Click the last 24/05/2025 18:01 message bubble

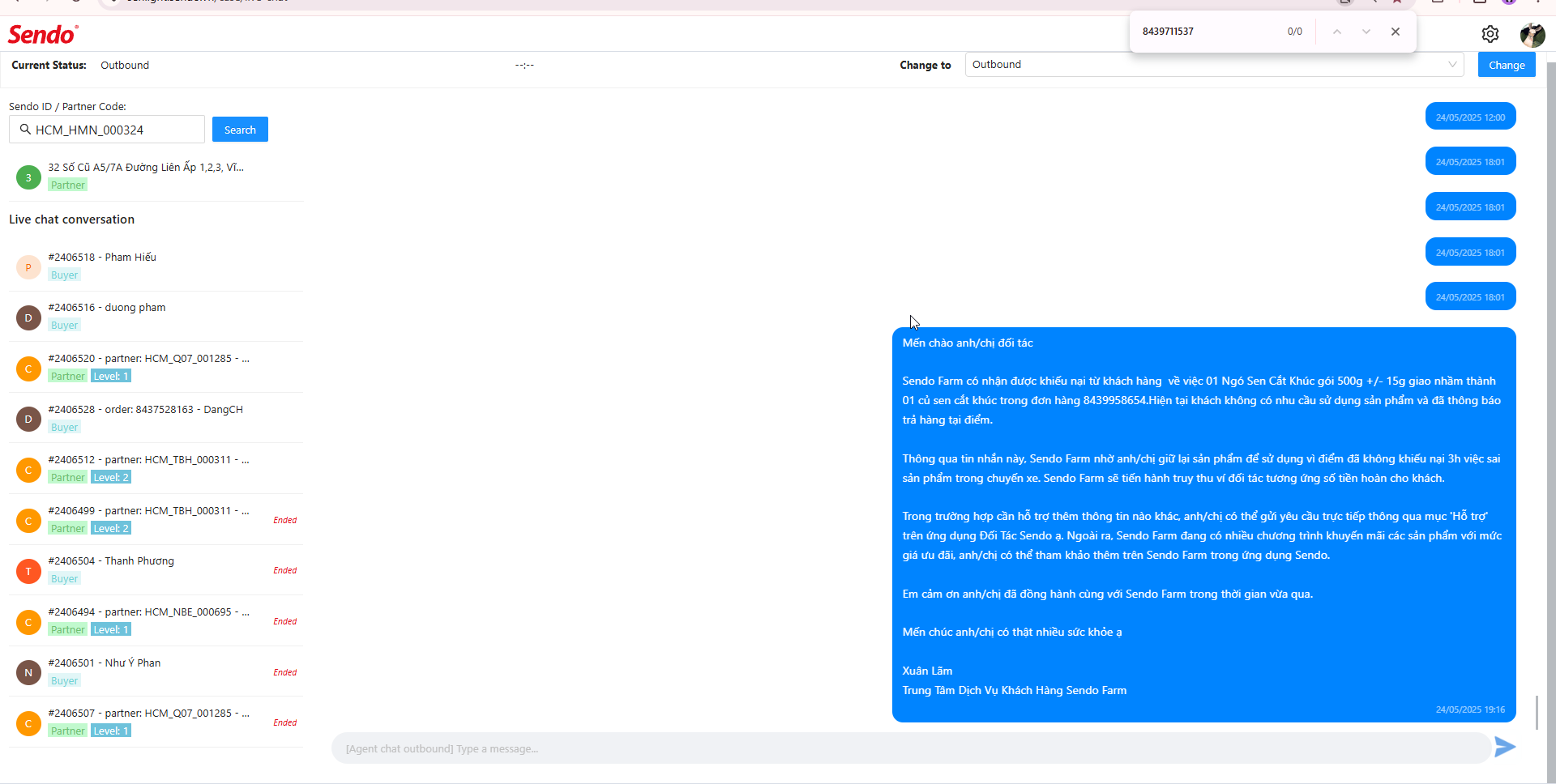click(1470, 296)
